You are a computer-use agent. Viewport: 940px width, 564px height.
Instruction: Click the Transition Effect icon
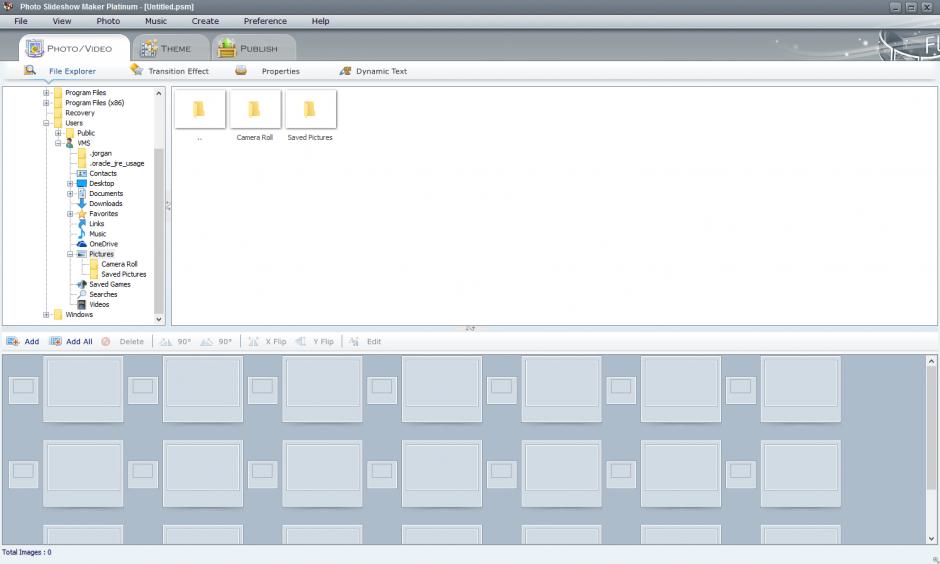tap(136, 71)
